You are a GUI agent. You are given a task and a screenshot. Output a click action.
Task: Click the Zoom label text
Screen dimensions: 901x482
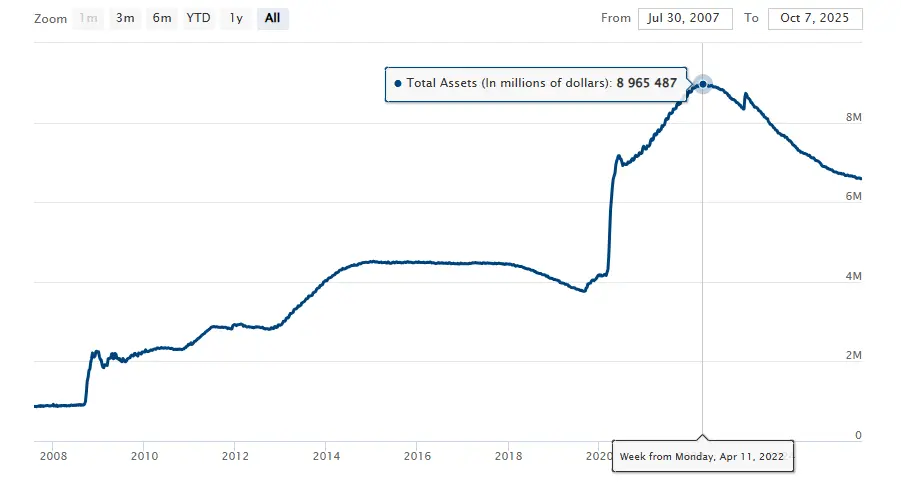pyautogui.click(x=51, y=18)
